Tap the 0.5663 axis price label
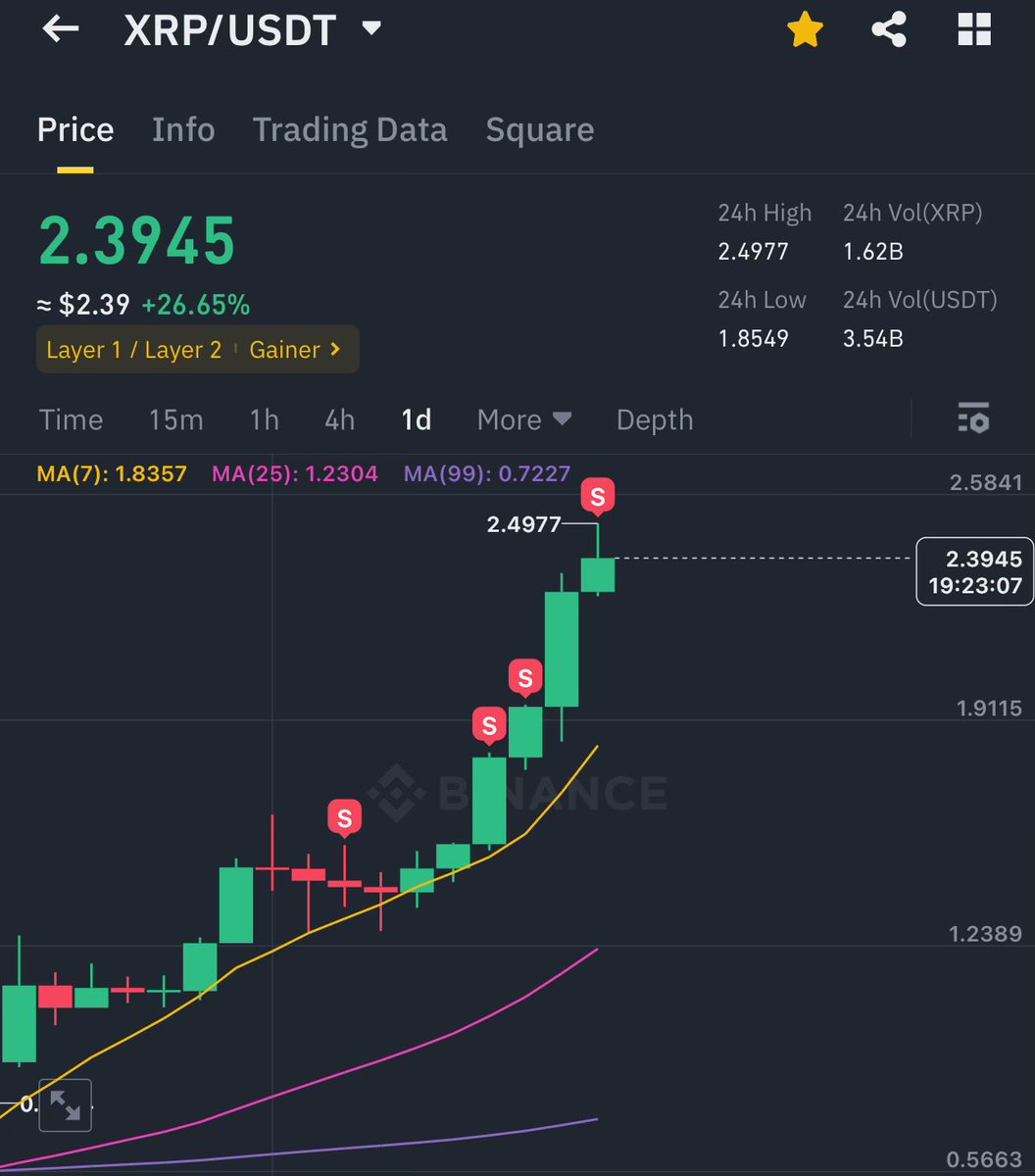This screenshot has height=1176, width=1035. (x=986, y=1158)
